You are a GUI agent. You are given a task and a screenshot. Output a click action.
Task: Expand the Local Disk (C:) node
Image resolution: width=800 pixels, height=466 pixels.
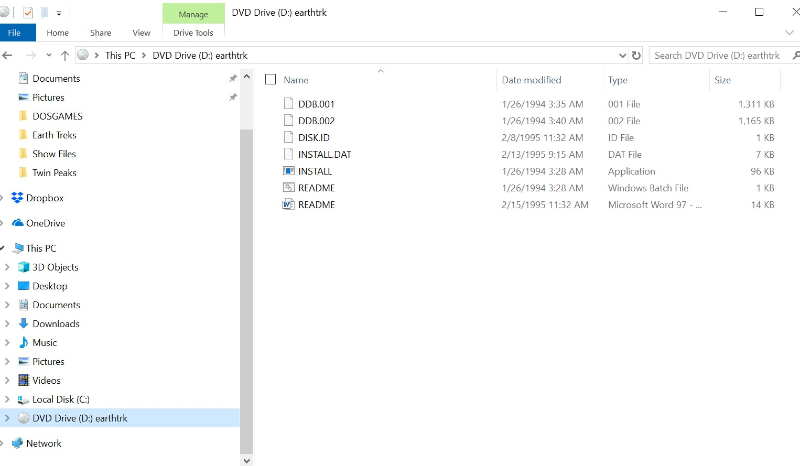pos(8,399)
